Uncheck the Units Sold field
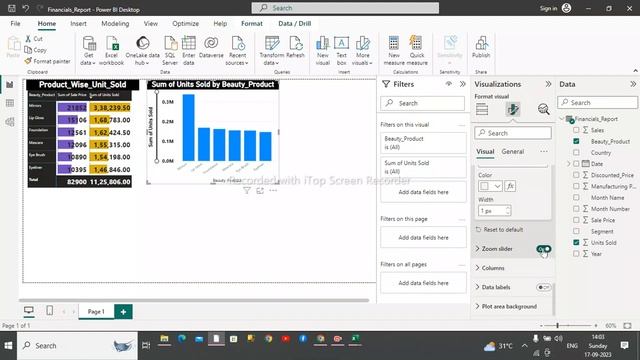 [x=576, y=242]
